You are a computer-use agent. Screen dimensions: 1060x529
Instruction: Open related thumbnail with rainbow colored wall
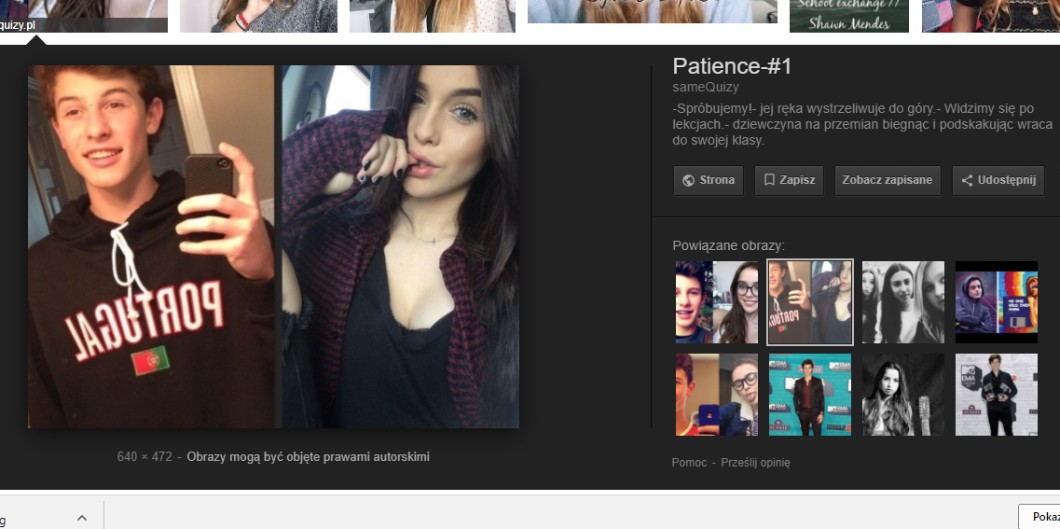tap(996, 302)
